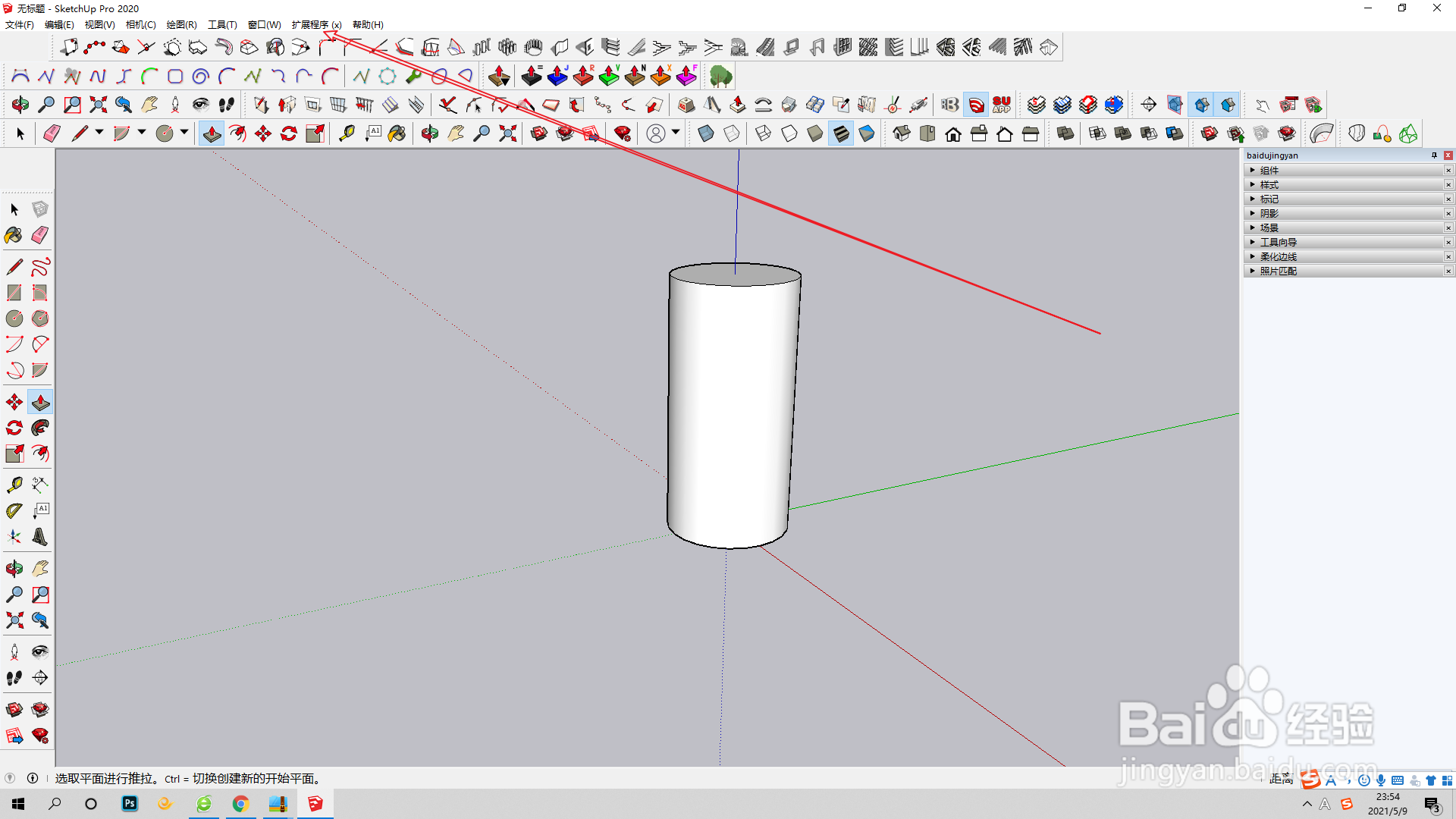1456x819 pixels.
Task: Choose the Follow Me tool
Action: pyautogui.click(x=40, y=428)
